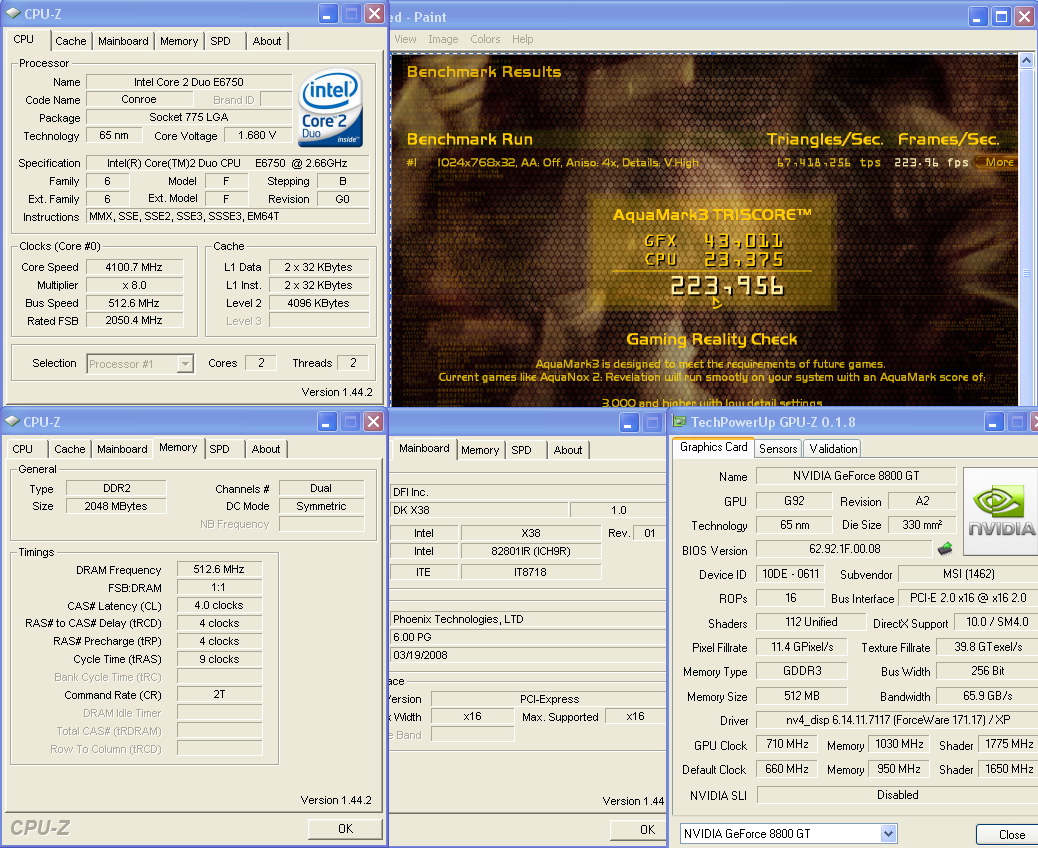
Task: Click the Paint scrollbar up arrow
Action: pyautogui.click(x=1026, y=60)
